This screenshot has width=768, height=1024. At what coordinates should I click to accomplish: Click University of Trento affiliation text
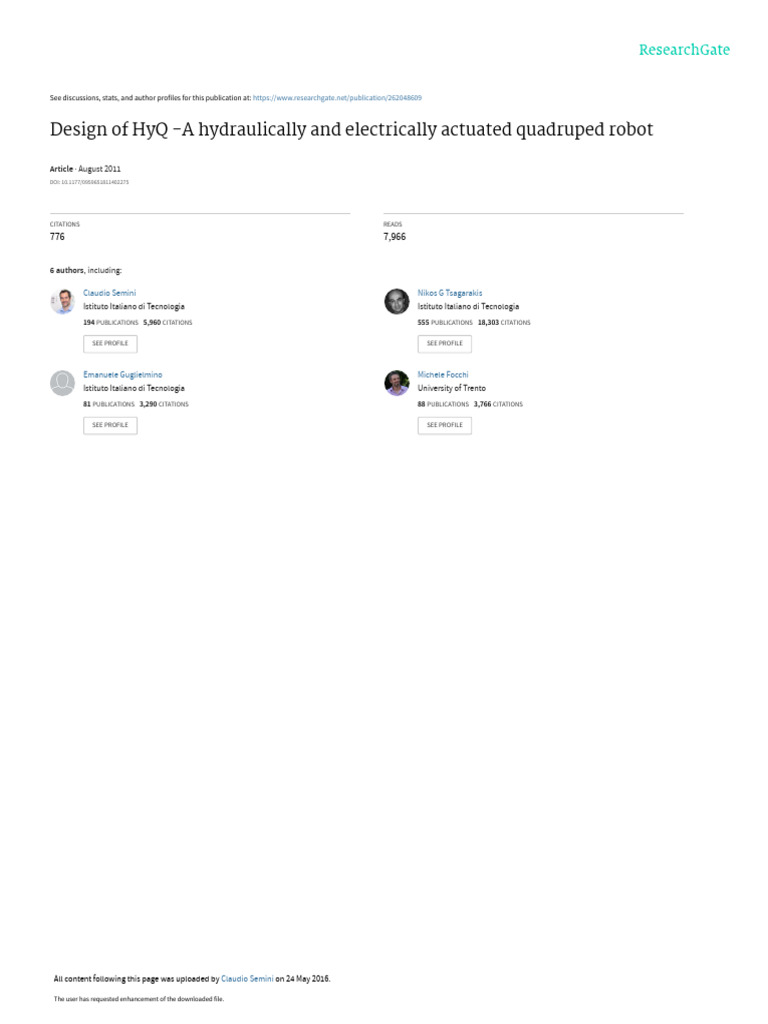coord(452,388)
